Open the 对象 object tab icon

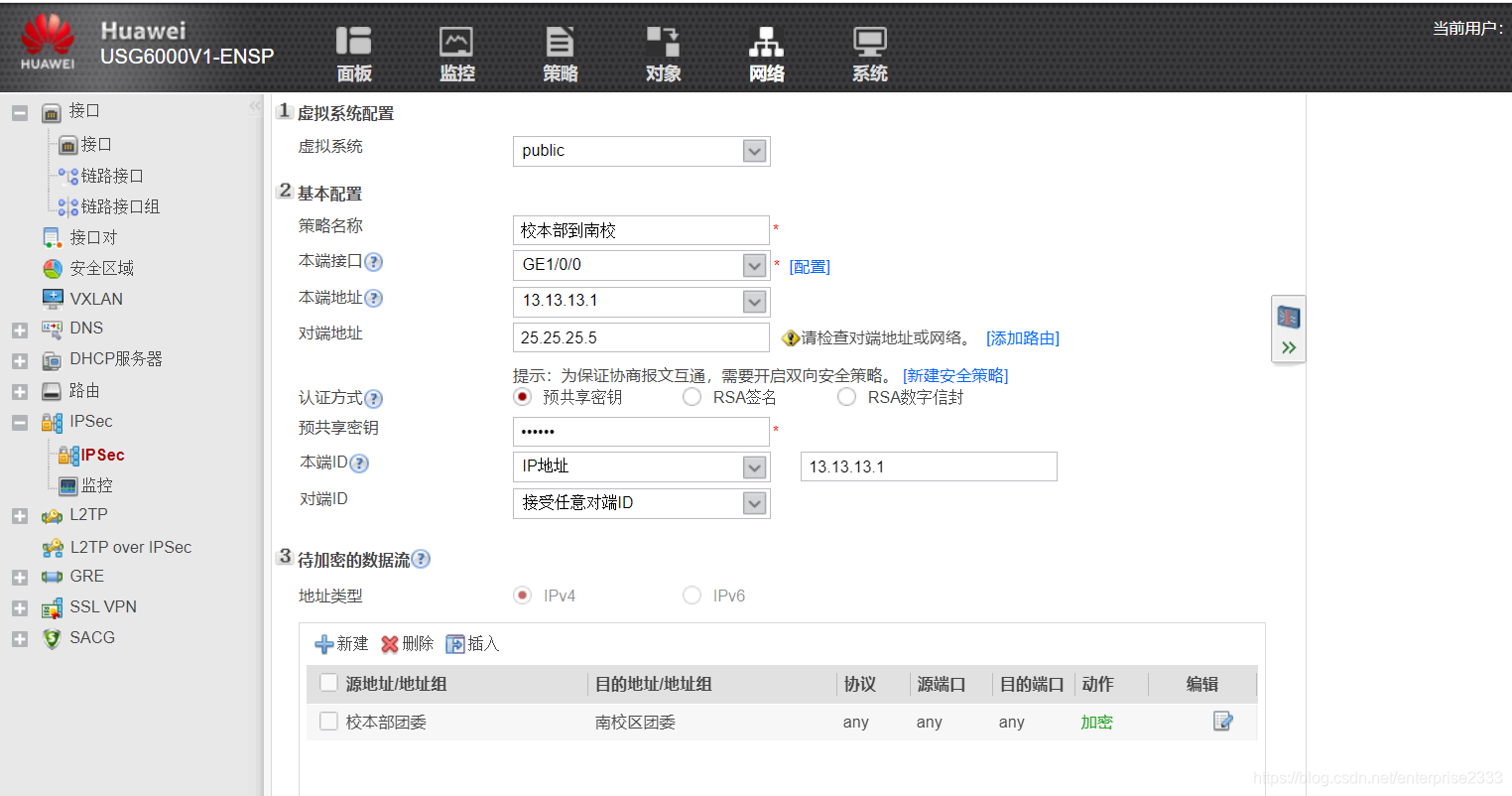click(x=663, y=54)
